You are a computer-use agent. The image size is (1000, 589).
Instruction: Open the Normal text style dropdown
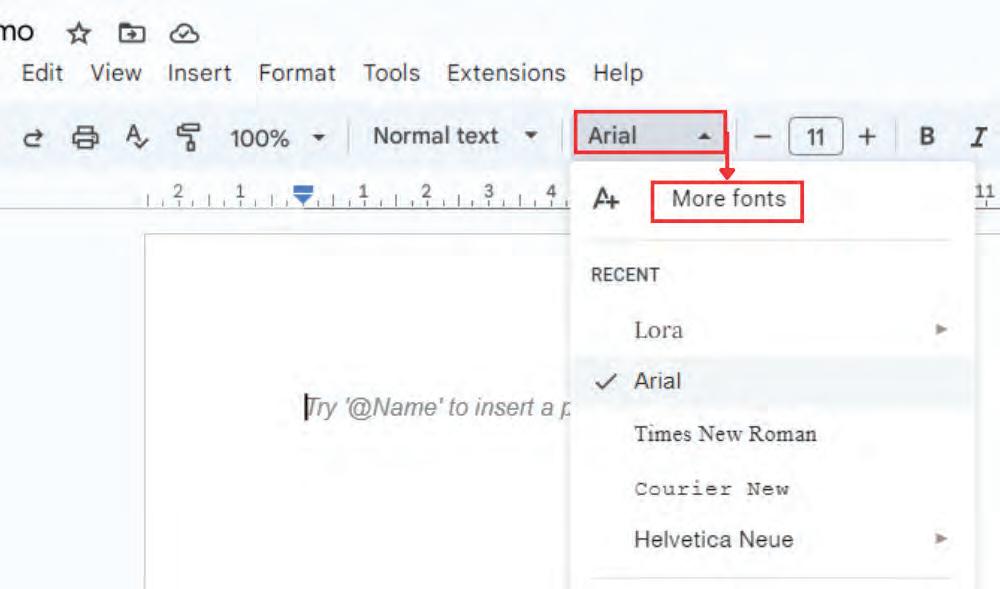[x=455, y=136]
